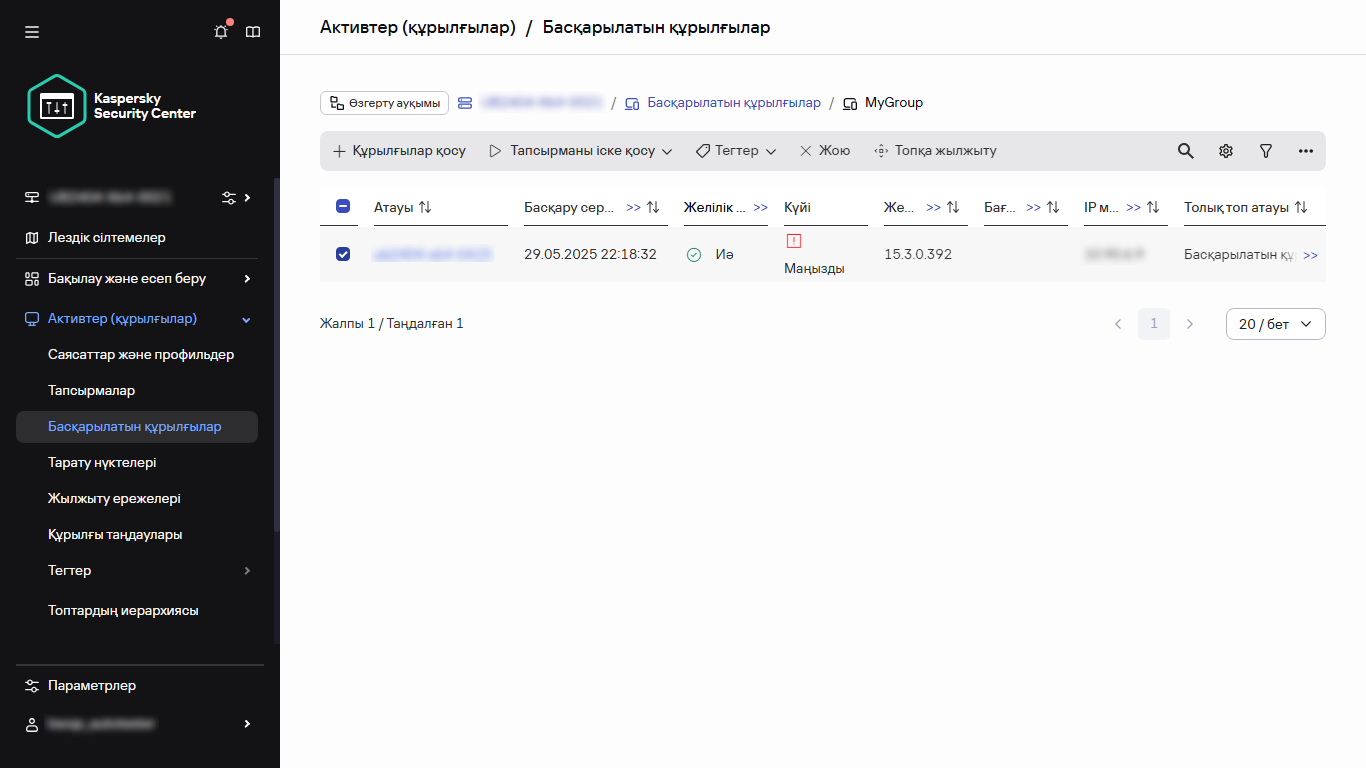Open the ellipsis more-actions menu

[1305, 150]
